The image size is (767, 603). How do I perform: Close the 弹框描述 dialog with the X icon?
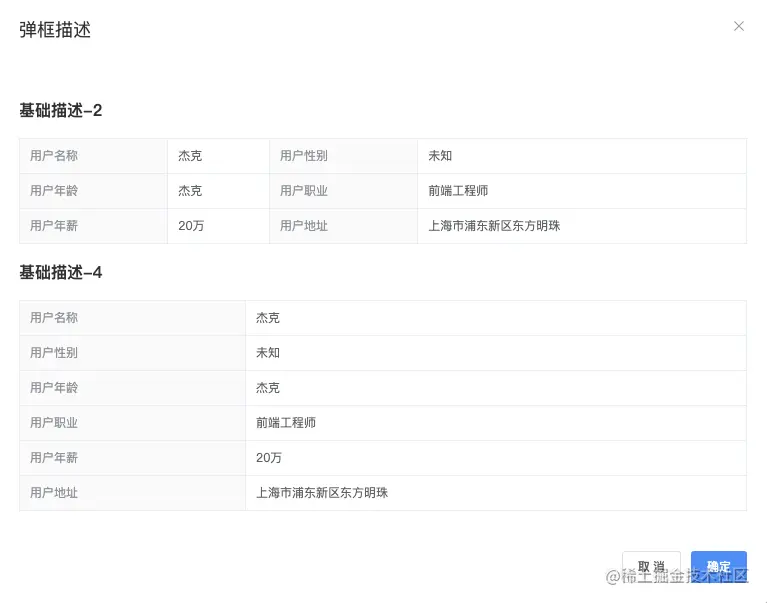(739, 26)
